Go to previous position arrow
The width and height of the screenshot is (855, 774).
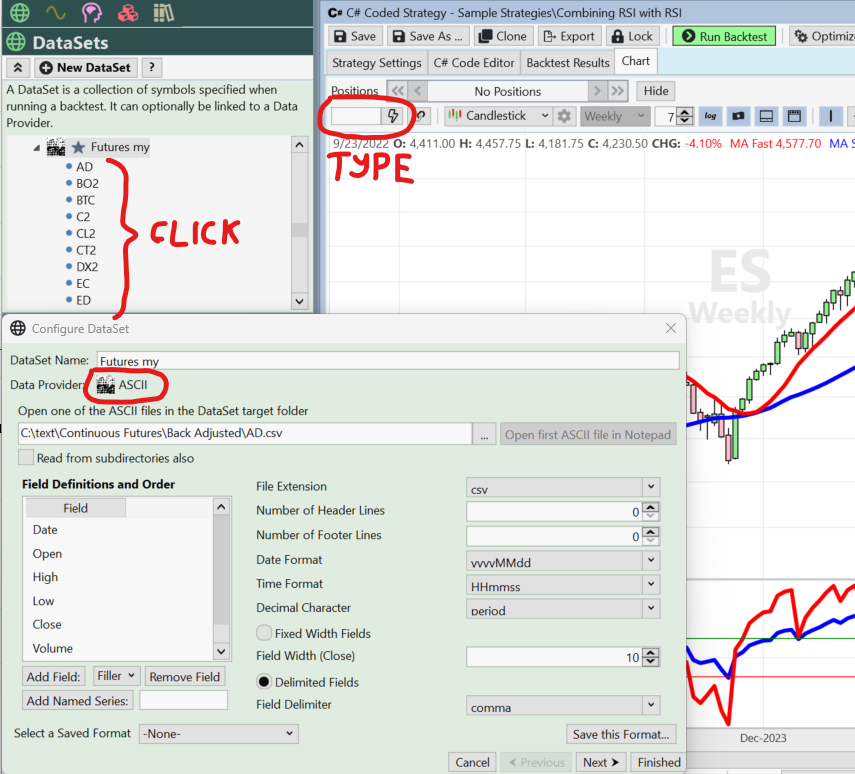point(418,91)
